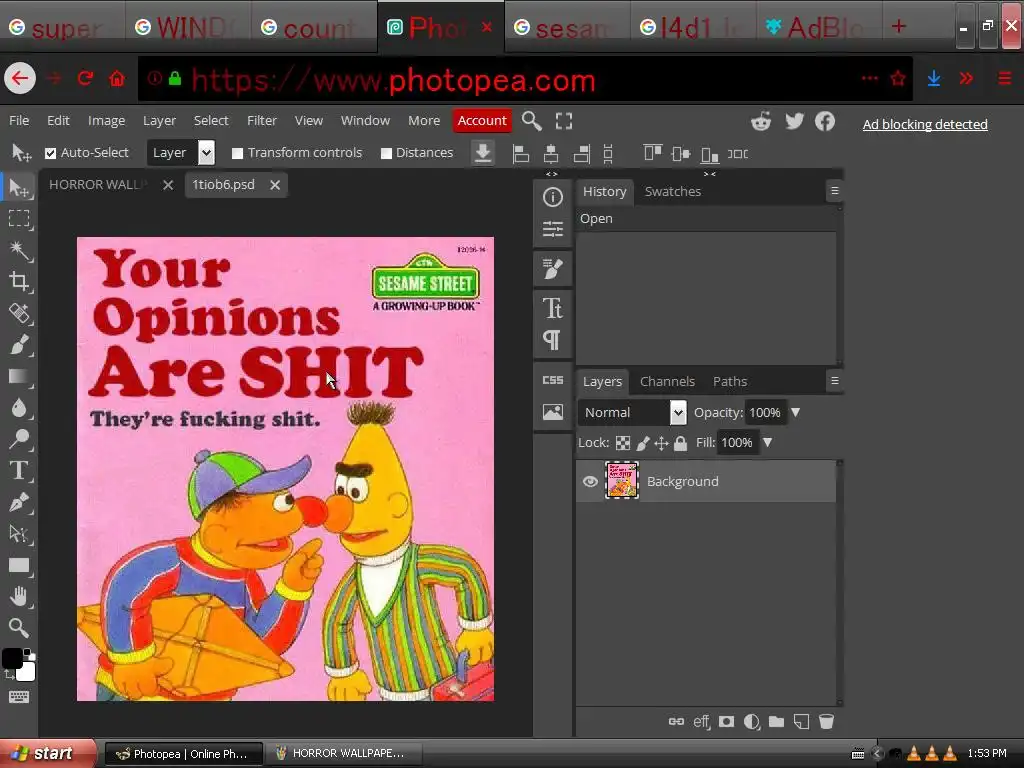Enable Distances checkbox
Viewport: 1024px width, 768px height.
click(x=386, y=153)
